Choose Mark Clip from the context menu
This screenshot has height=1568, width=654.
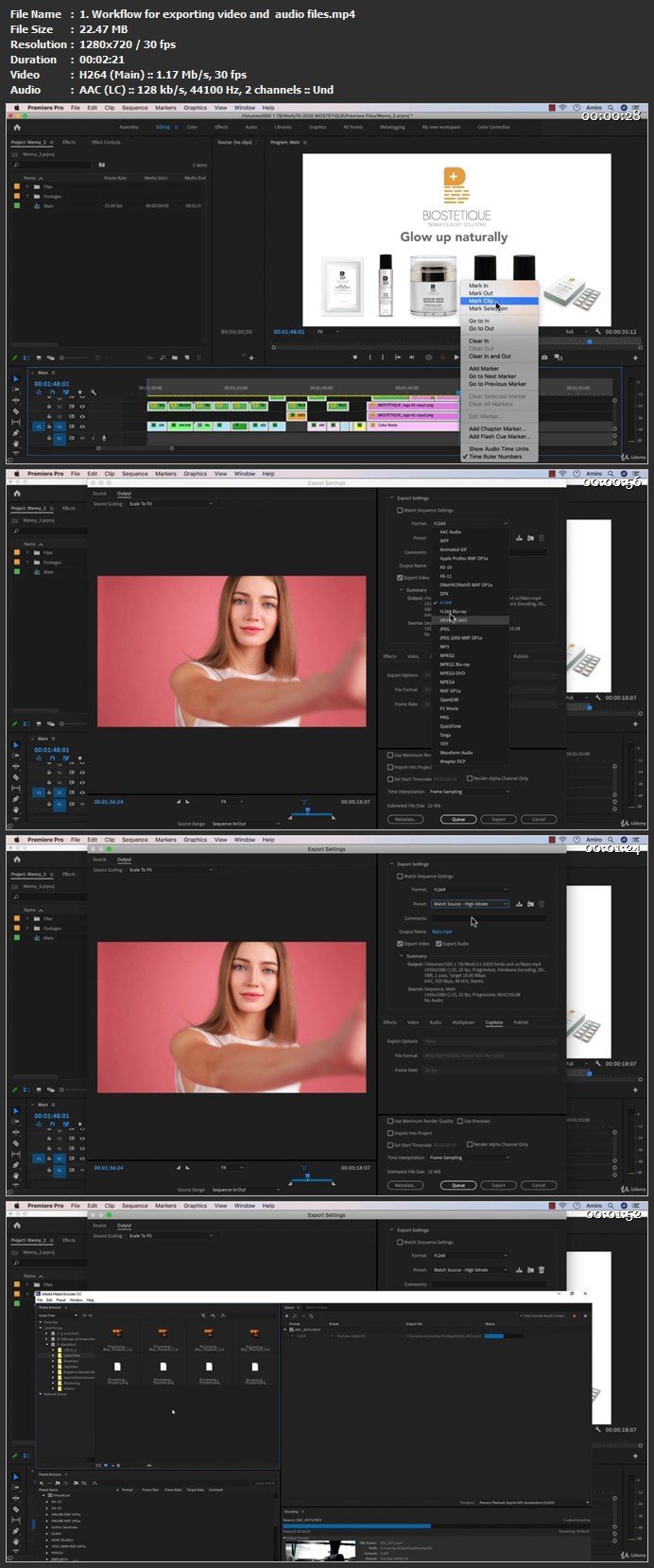[499, 301]
